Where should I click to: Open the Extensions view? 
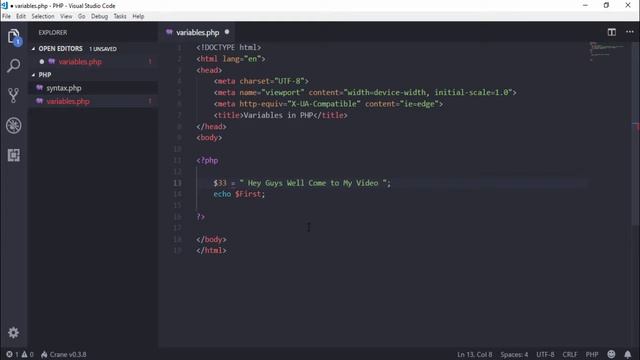click(13, 155)
